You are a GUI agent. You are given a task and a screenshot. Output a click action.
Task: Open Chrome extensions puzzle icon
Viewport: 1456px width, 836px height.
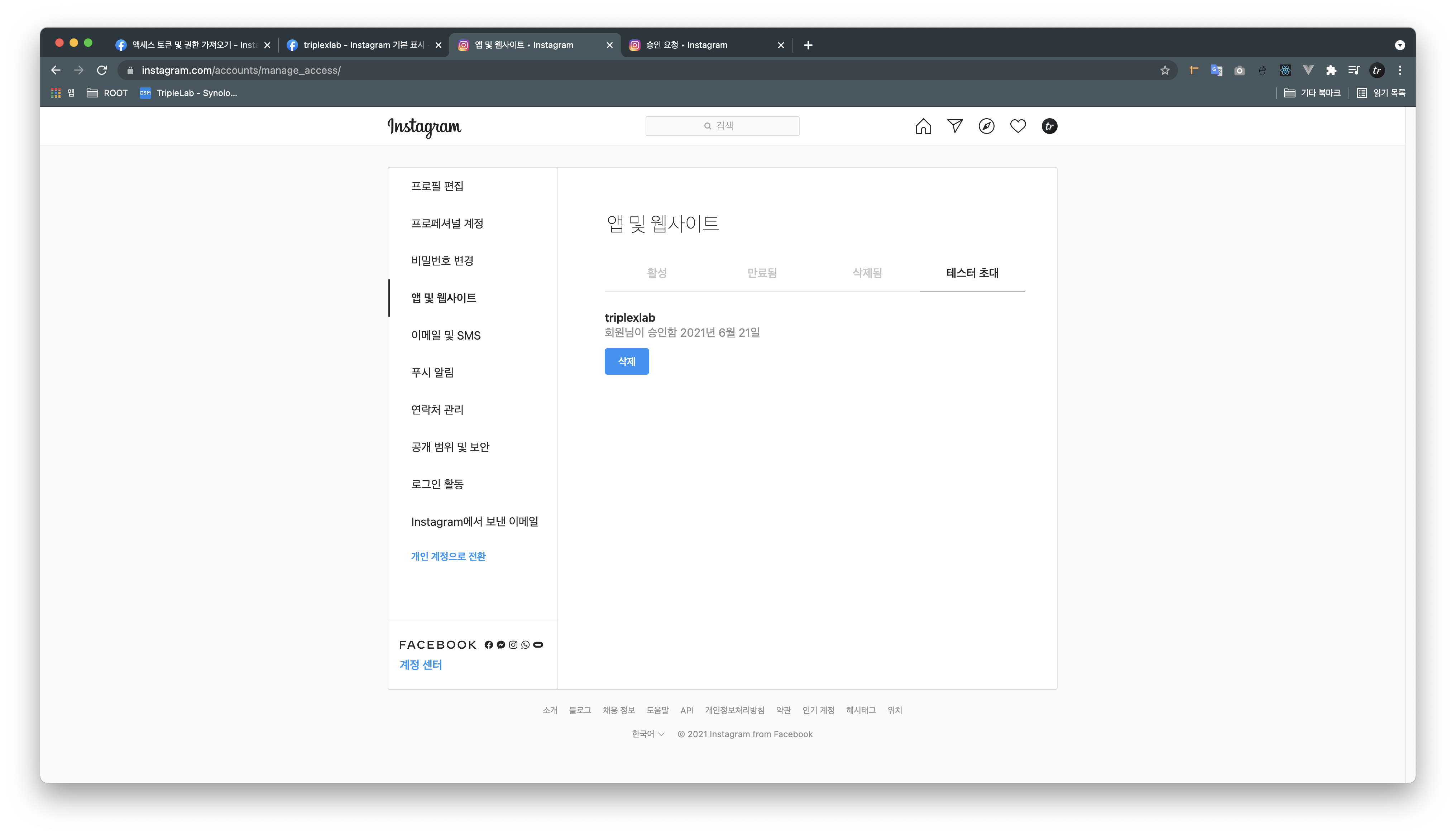(1331, 71)
